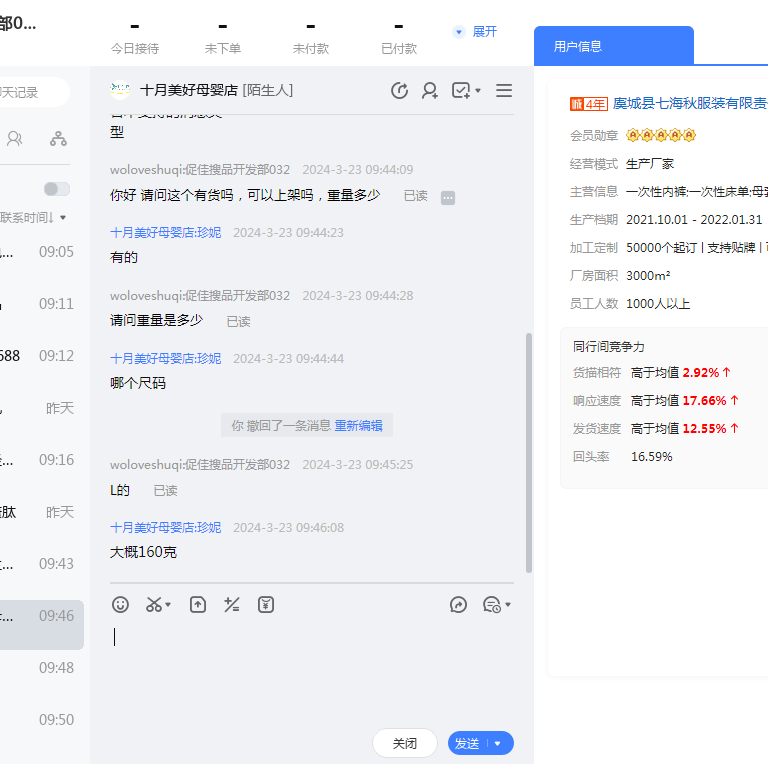768x764 pixels.
Task: Open the plus-slash calculator icon
Action: 232,604
